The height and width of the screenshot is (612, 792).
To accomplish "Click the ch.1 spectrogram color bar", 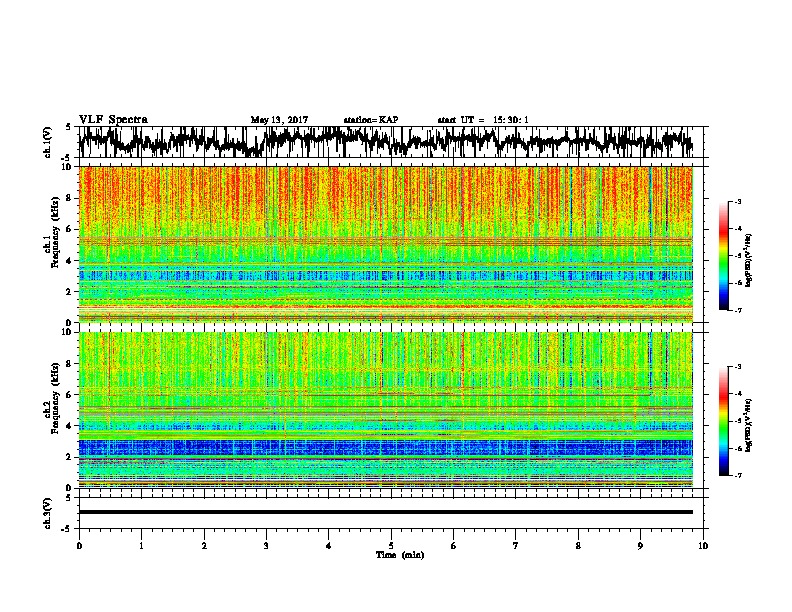I will pos(724,256).
